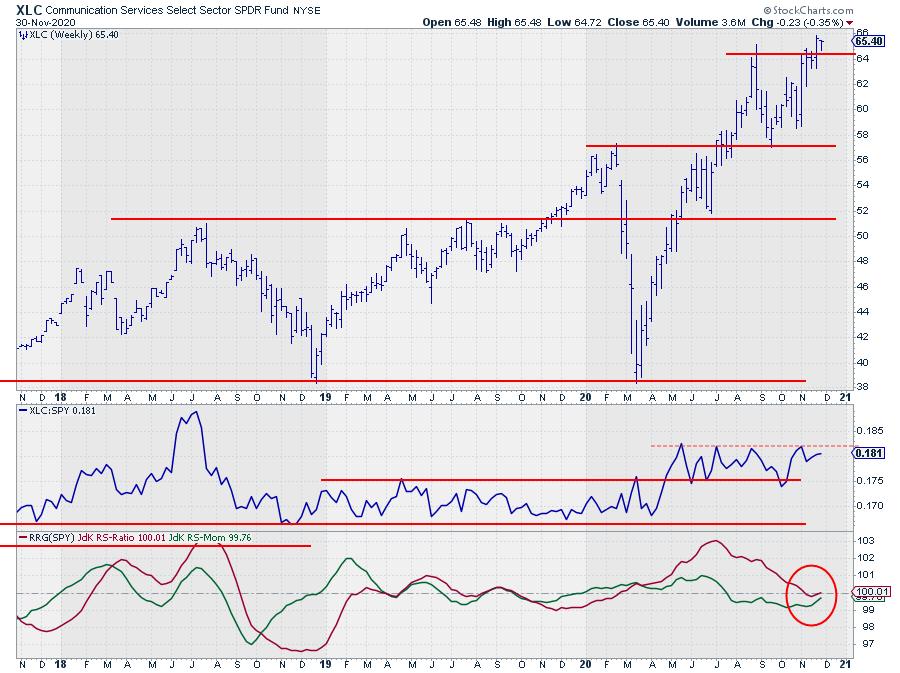Click the Volume 3.6M value
This screenshot has width=900, height=673.
click(x=711, y=22)
